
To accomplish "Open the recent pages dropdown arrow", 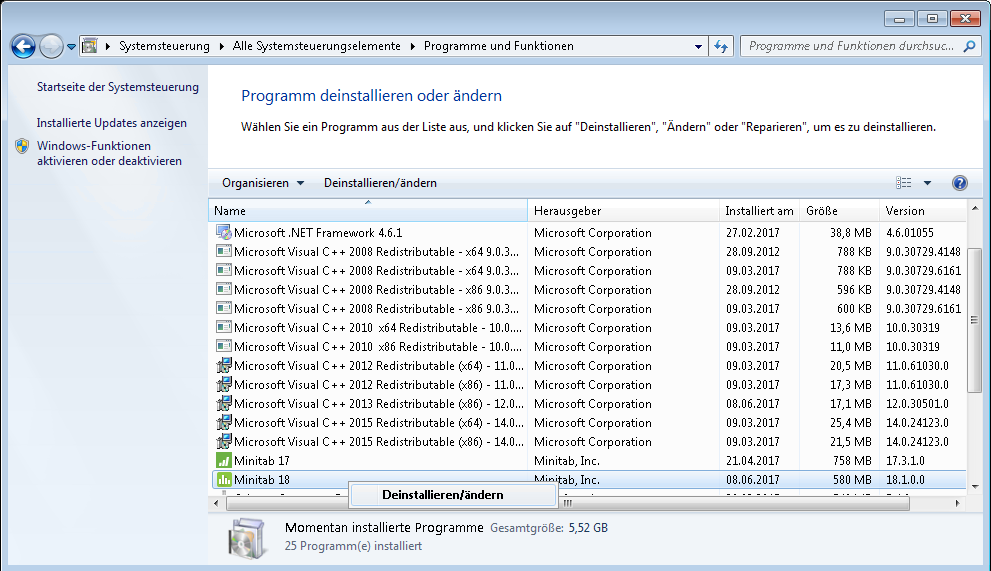I will (71, 46).
